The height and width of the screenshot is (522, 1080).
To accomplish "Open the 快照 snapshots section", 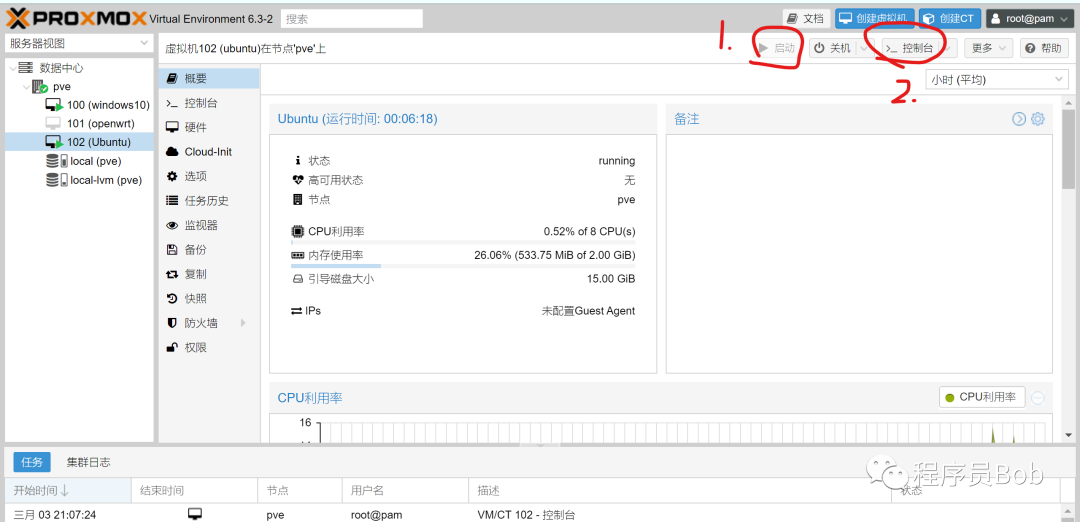I will [x=209, y=299].
